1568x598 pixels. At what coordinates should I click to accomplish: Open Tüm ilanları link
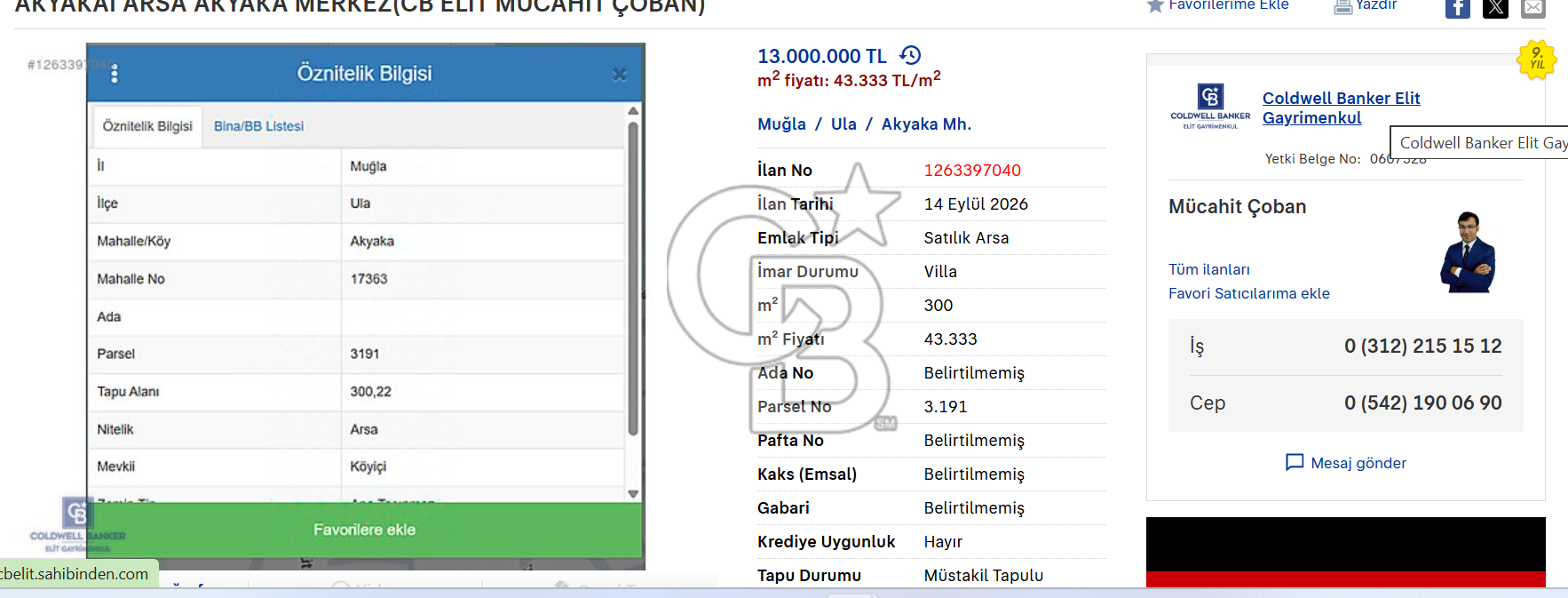[1208, 269]
